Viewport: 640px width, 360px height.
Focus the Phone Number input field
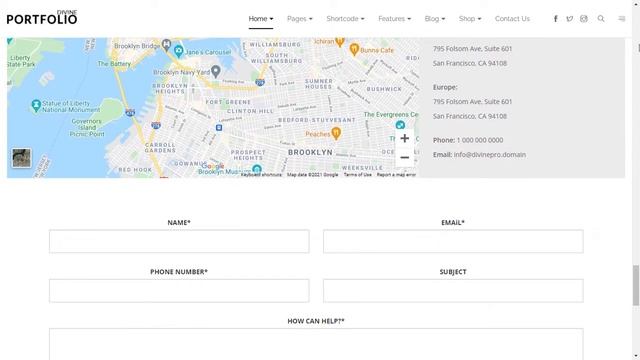[x=179, y=291]
